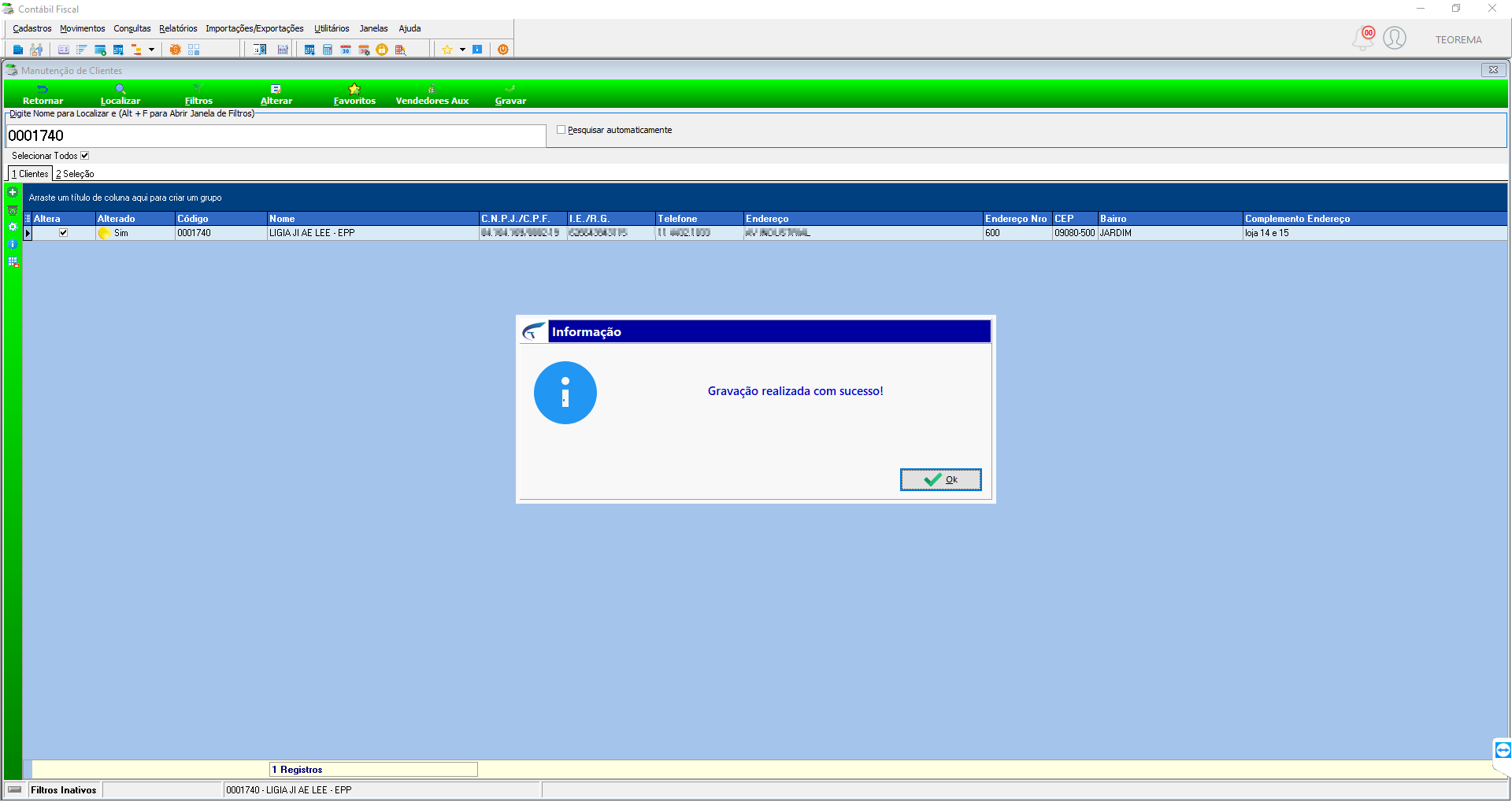Open the Utilitários menu
Screen dimensions: 1512x802
pyautogui.click(x=332, y=28)
